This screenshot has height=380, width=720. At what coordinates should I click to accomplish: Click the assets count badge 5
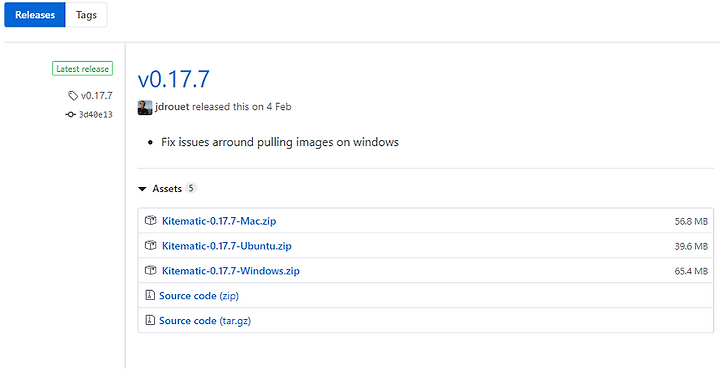tap(191, 188)
